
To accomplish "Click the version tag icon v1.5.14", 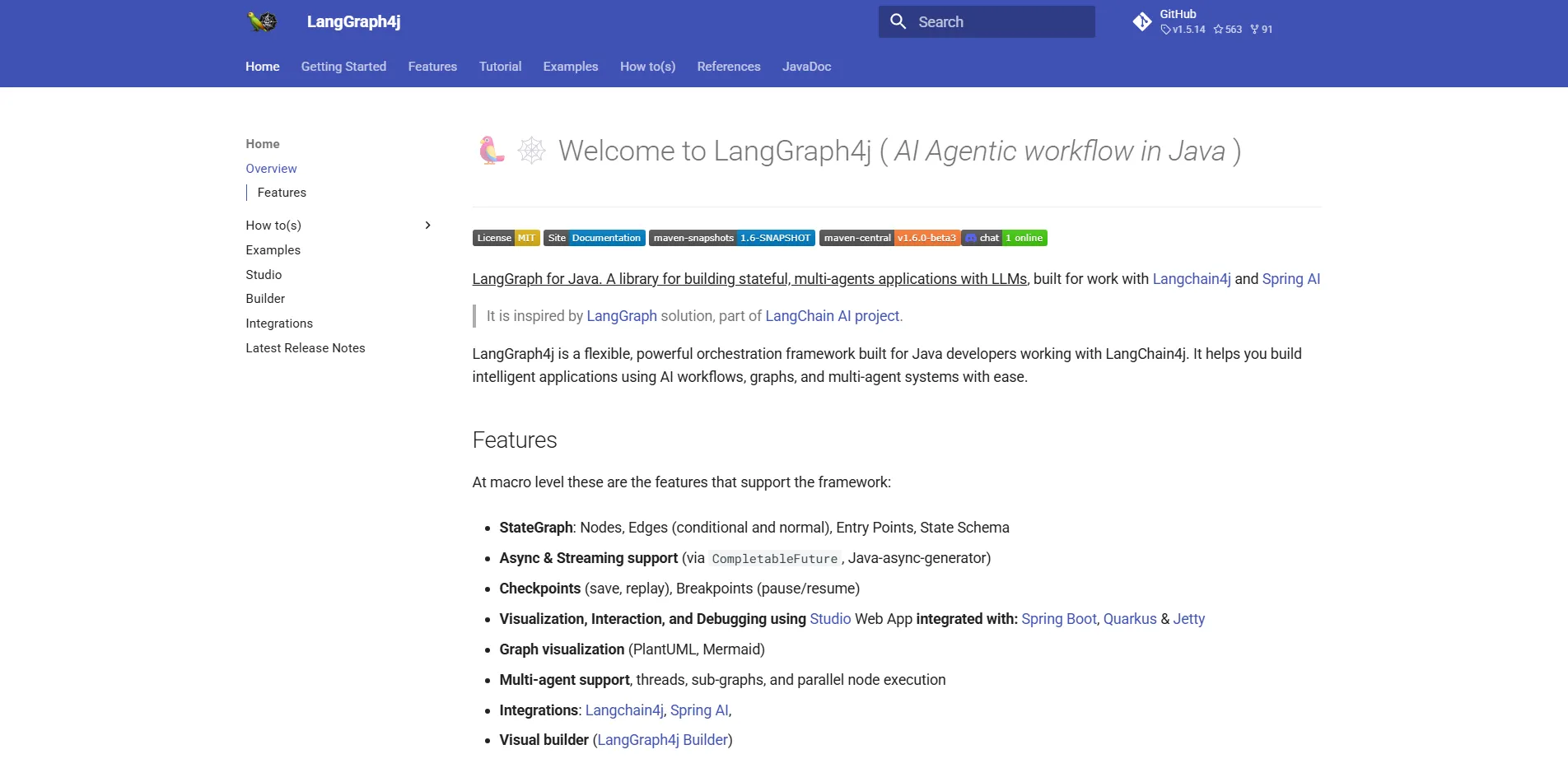I will (1164, 29).
